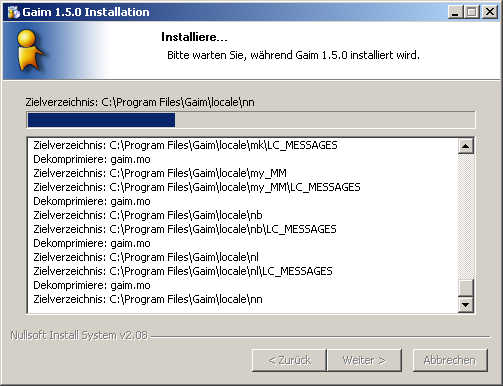Click the Gaim installer icon in title bar
The width and height of the screenshot is (503, 386).
13,12
